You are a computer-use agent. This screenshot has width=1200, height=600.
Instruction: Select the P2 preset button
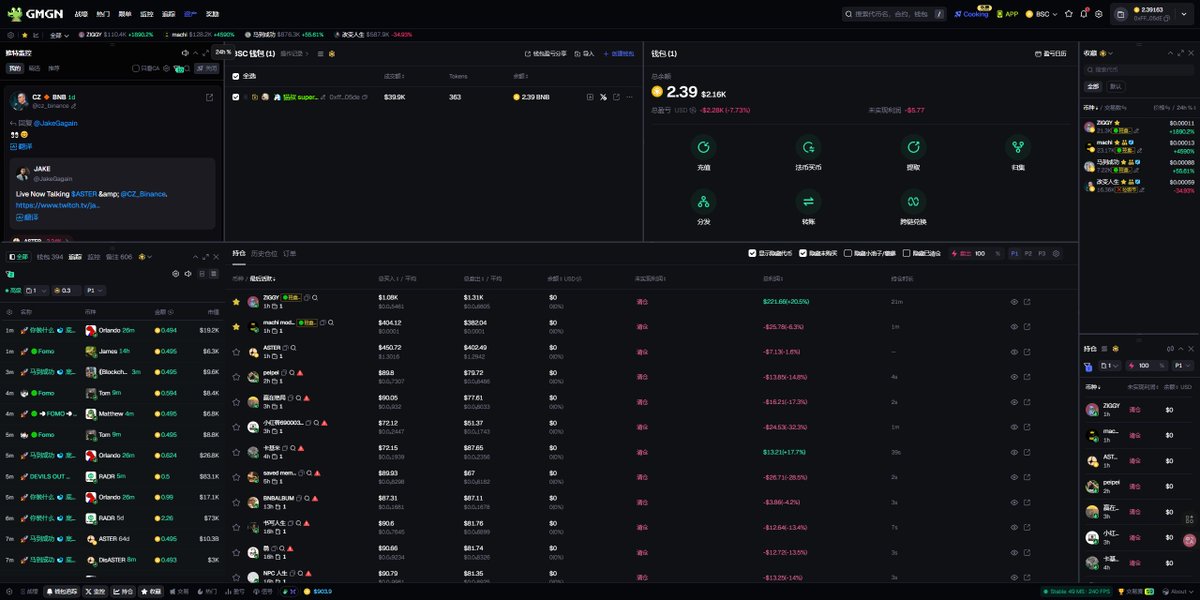tap(1028, 253)
